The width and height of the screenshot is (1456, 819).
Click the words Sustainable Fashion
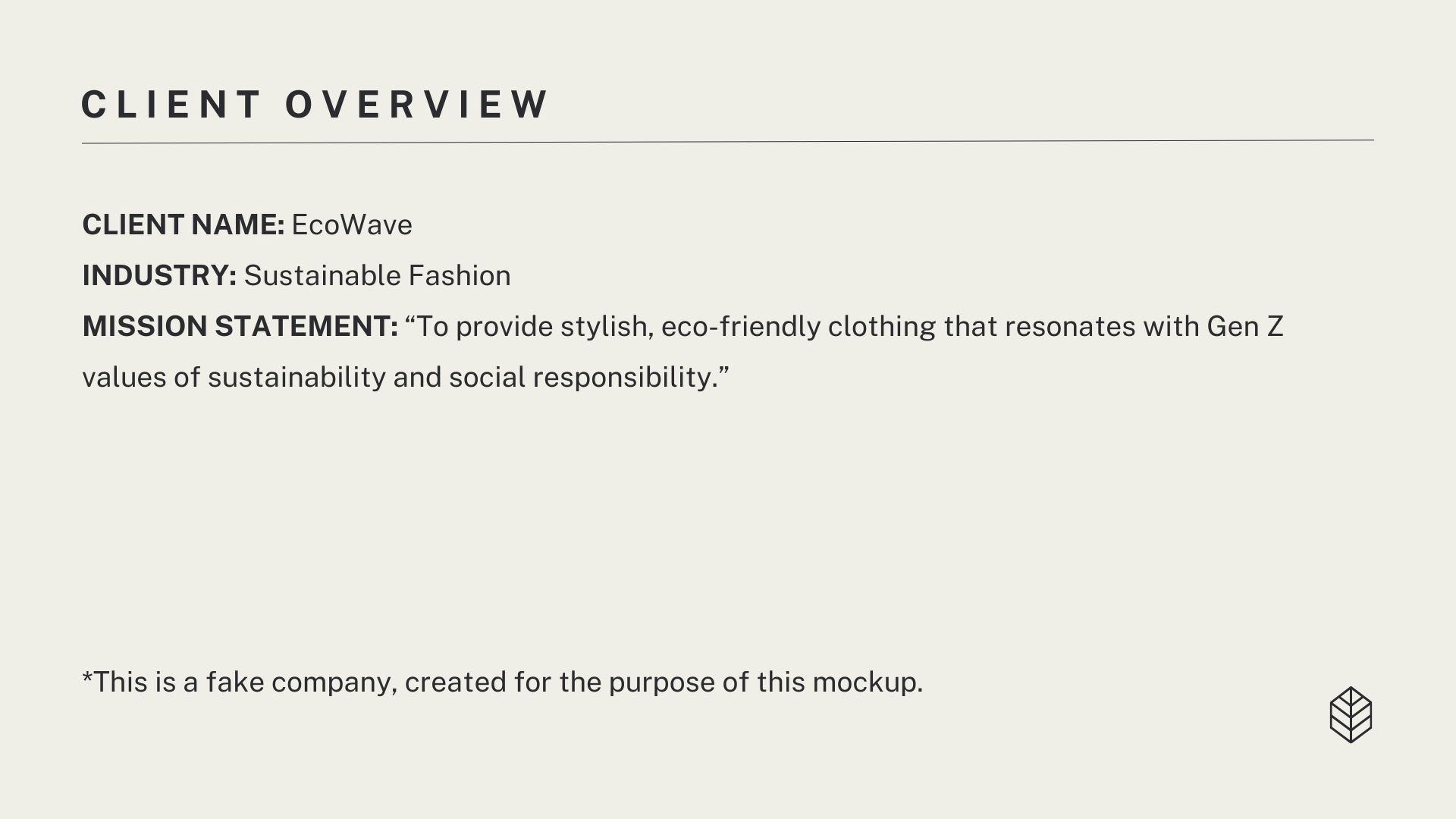tap(377, 275)
